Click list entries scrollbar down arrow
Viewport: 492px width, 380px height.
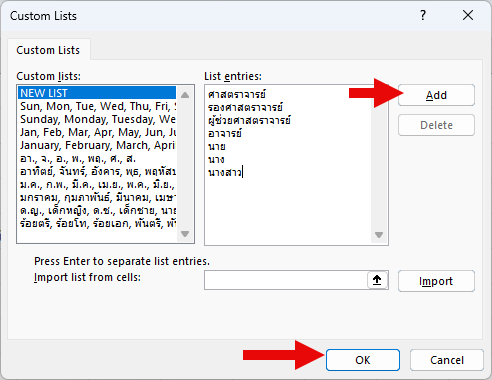[x=379, y=235]
